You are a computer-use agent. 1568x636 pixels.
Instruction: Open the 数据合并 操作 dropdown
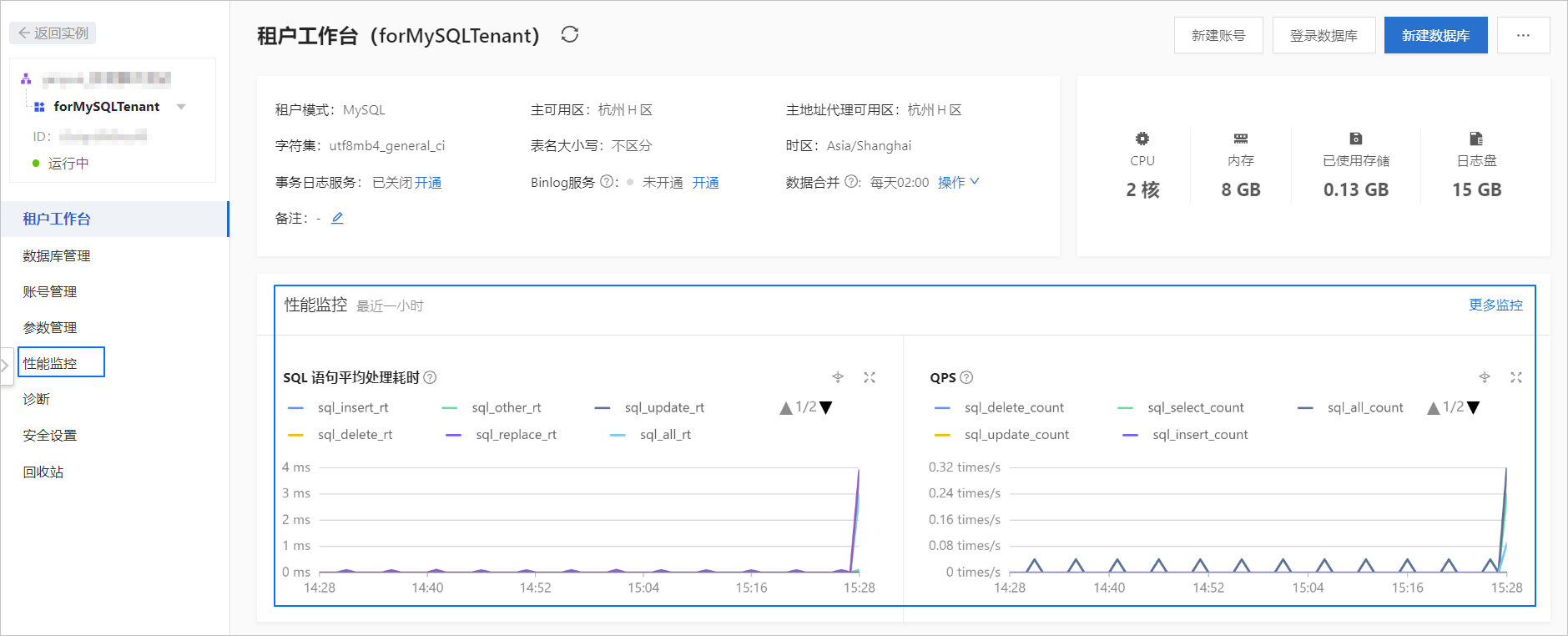pos(958,182)
